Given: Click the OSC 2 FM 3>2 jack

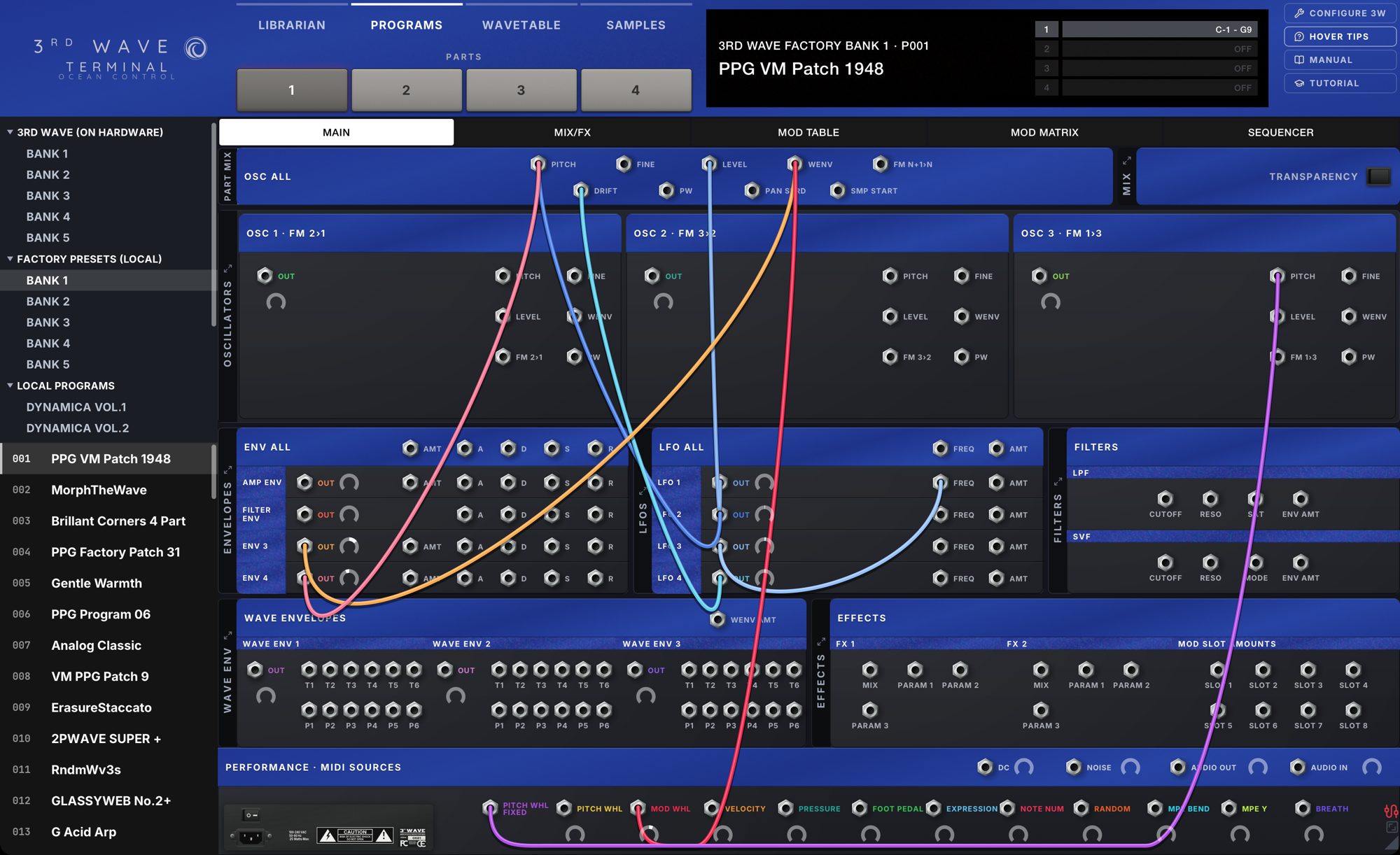Looking at the screenshot, I should point(890,357).
